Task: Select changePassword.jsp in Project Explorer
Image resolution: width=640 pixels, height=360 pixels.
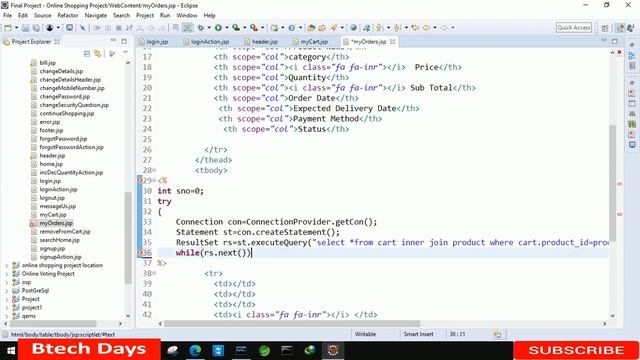Action: (64, 97)
